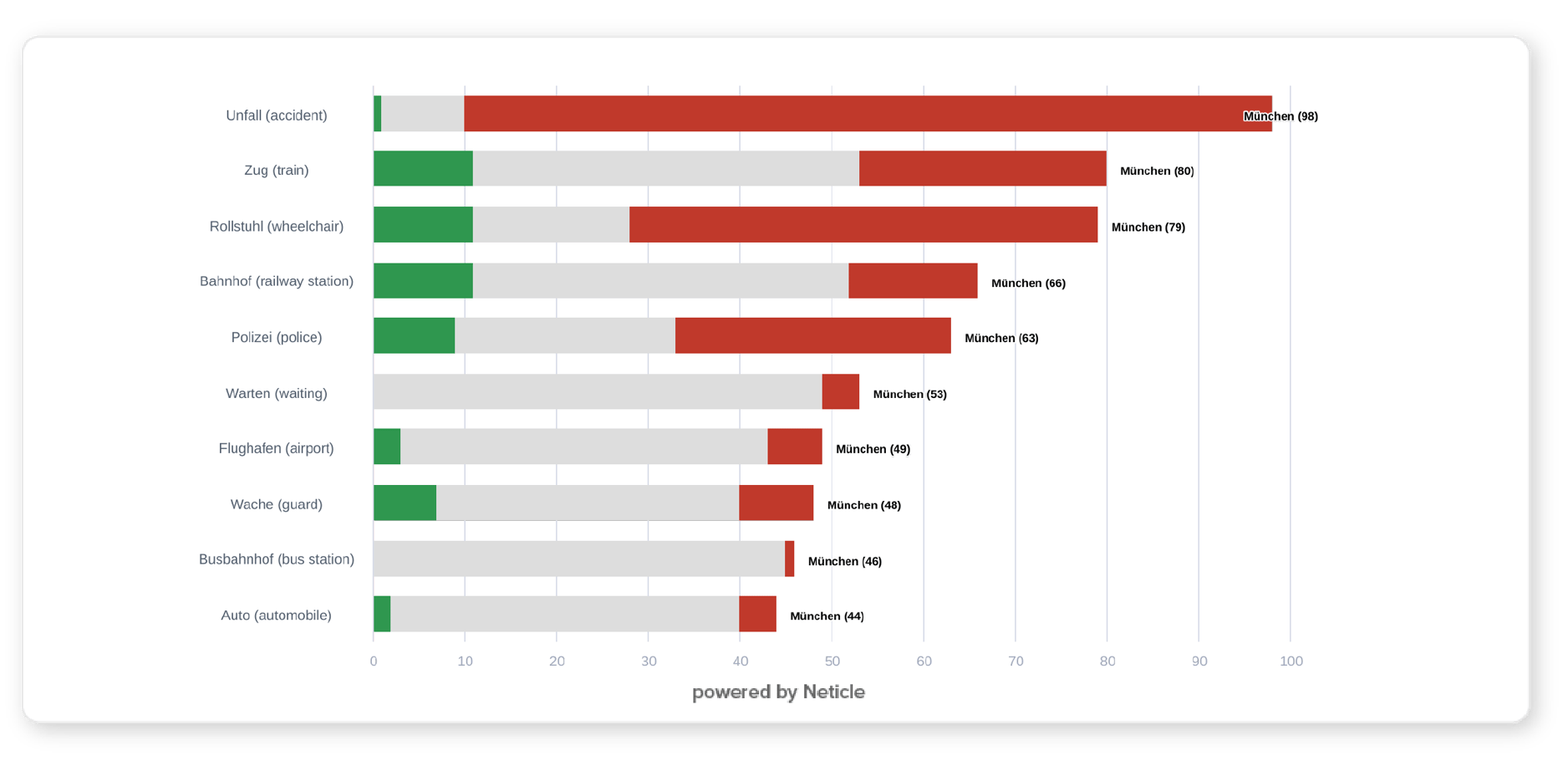Select the red segment of the Unfall bar

coord(868,114)
